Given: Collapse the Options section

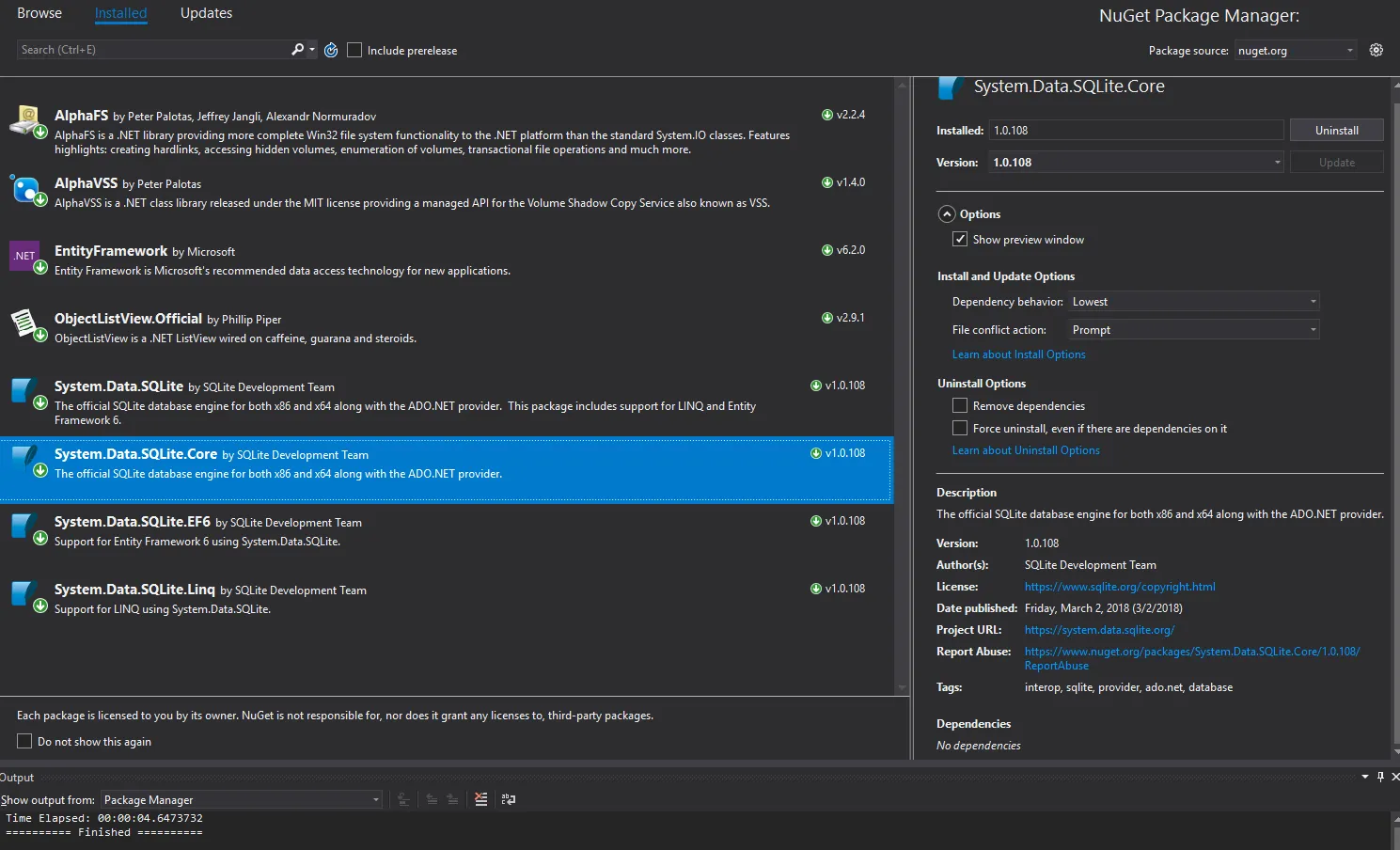Looking at the screenshot, I should click(947, 214).
